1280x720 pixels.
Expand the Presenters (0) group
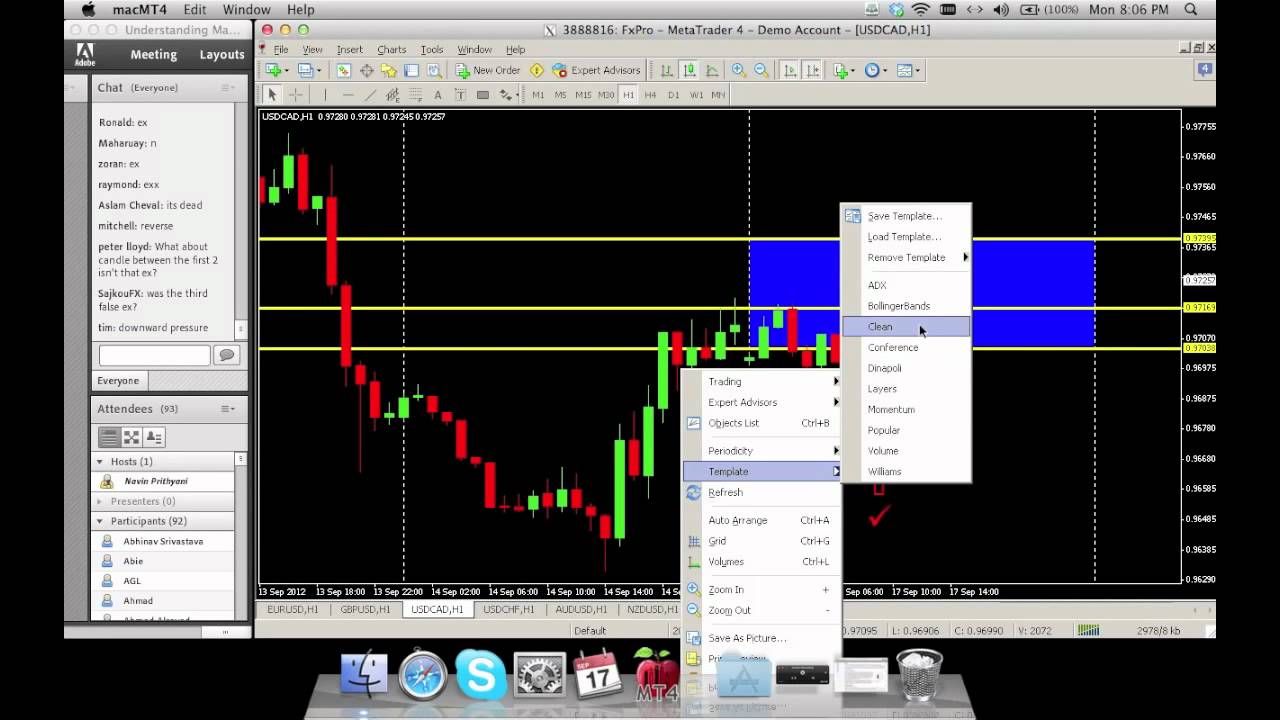[x=99, y=501]
